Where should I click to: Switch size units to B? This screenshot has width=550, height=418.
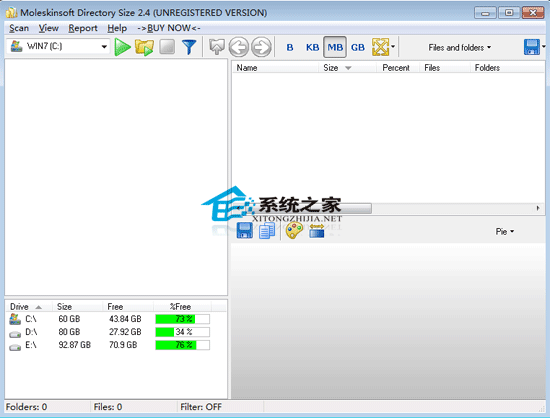[x=290, y=47]
